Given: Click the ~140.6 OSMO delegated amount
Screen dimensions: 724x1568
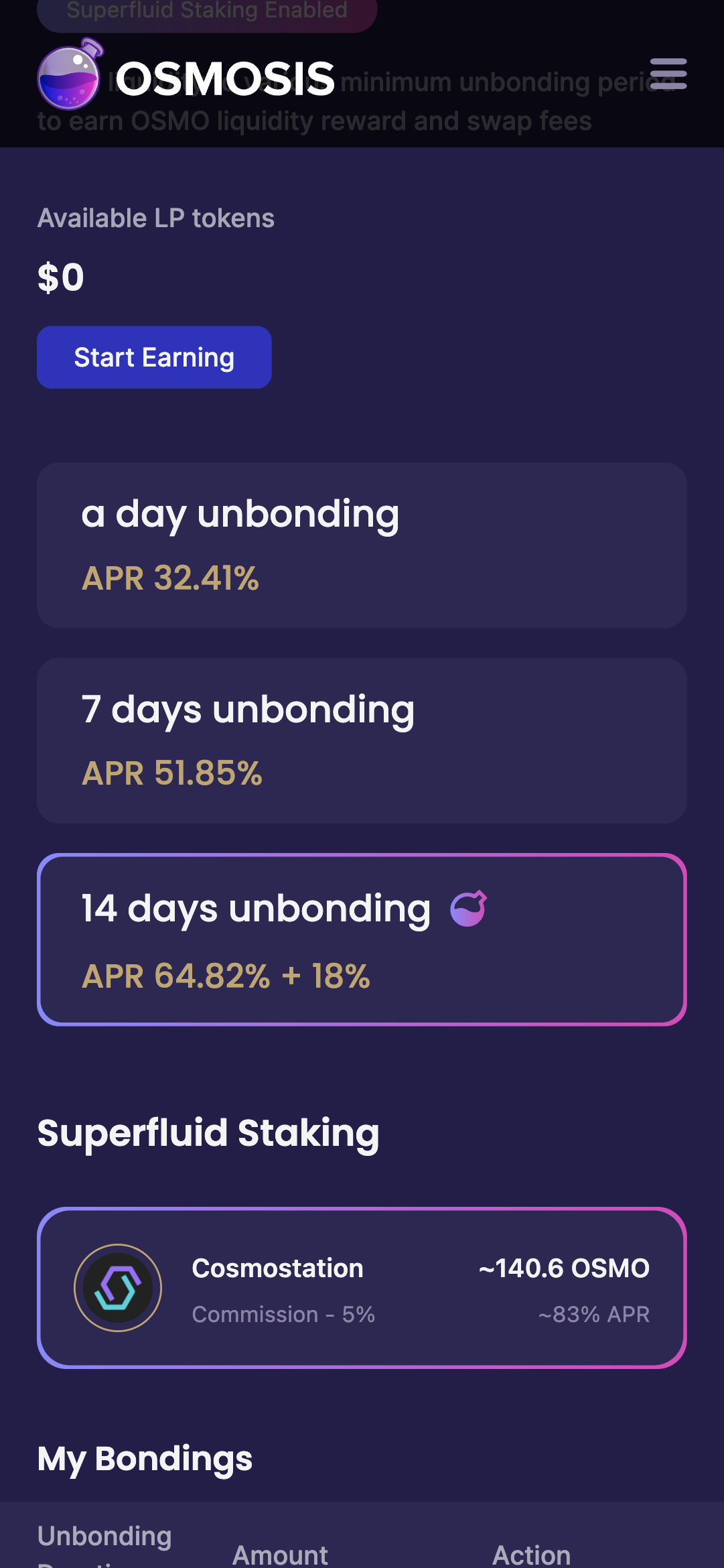Looking at the screenshot, I should click(564, 1268).
